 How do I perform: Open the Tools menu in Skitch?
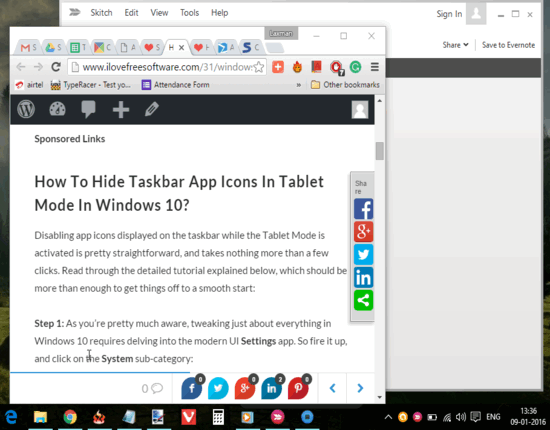pyautogui.click(x=189, y=13)
